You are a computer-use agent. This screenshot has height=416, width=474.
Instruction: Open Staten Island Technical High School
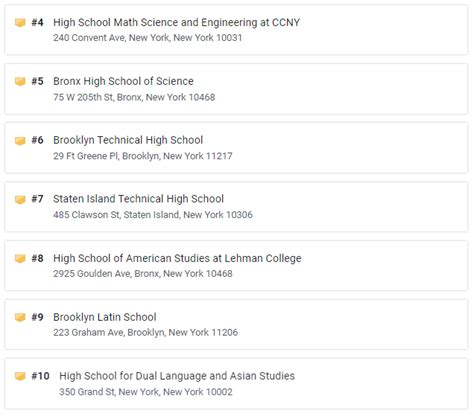(138, 199)
